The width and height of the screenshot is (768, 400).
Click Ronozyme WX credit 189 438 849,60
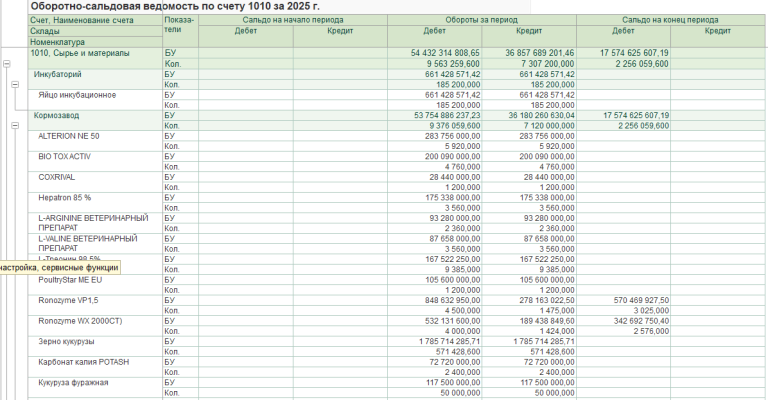tap(547, 321)
